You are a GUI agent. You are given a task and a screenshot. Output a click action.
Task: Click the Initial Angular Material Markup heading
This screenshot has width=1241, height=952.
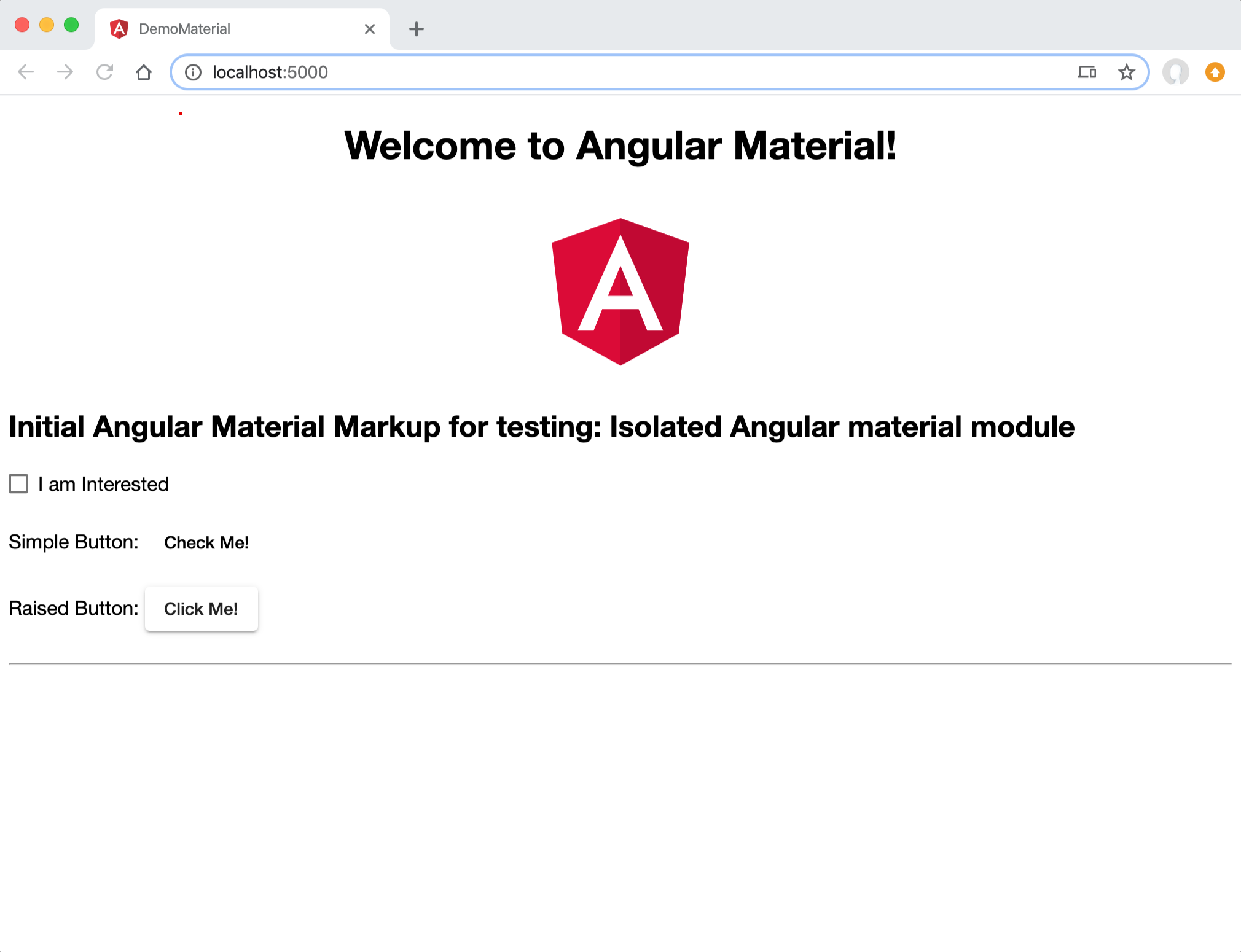pos(541,427)
